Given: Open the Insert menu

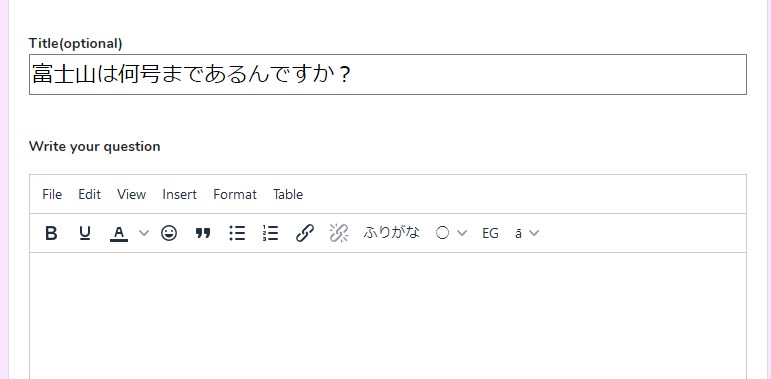Looking at the screenshot, I should (x=179, y=194).
